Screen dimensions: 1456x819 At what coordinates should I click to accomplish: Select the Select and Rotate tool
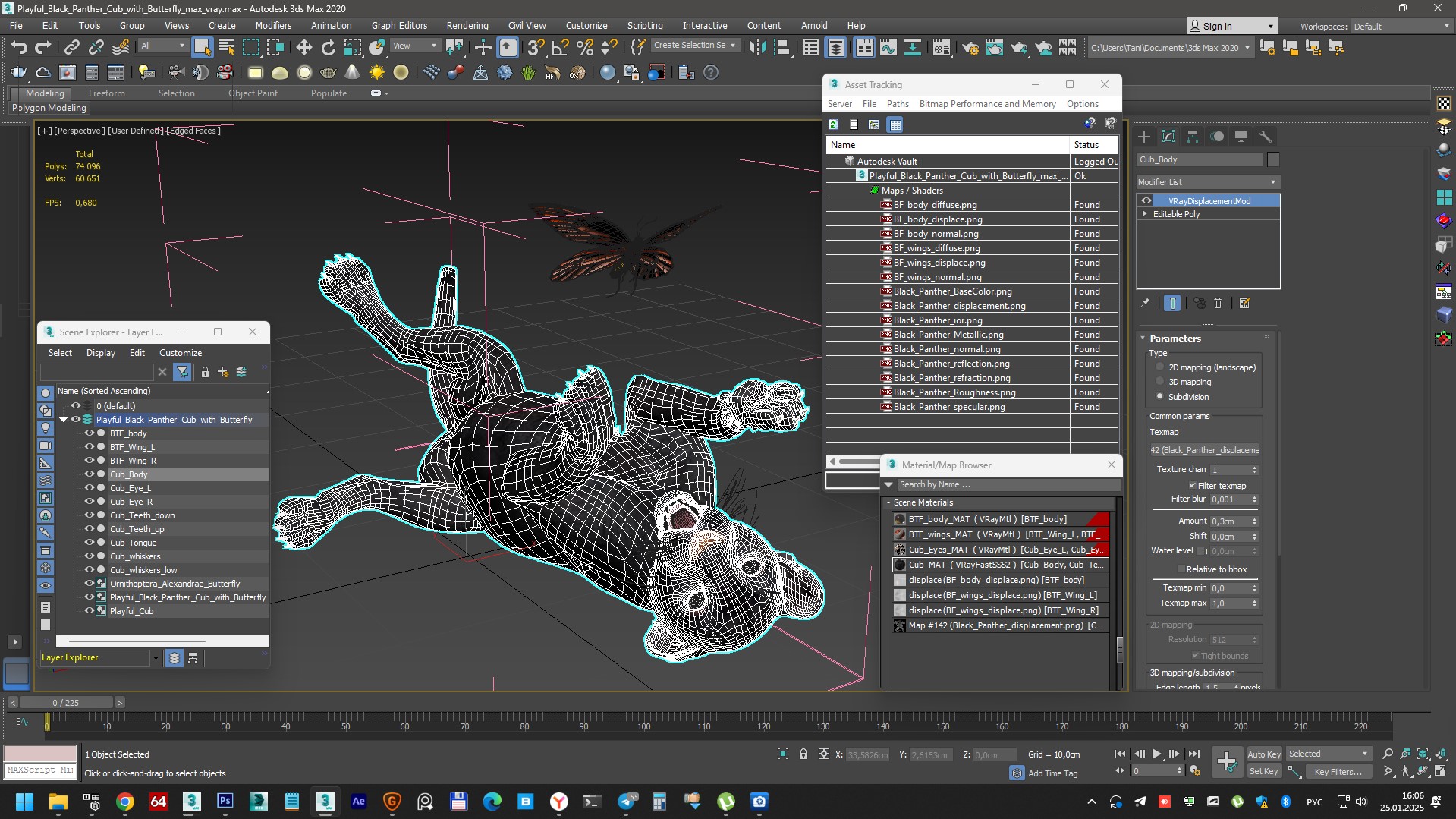[328, 47]
